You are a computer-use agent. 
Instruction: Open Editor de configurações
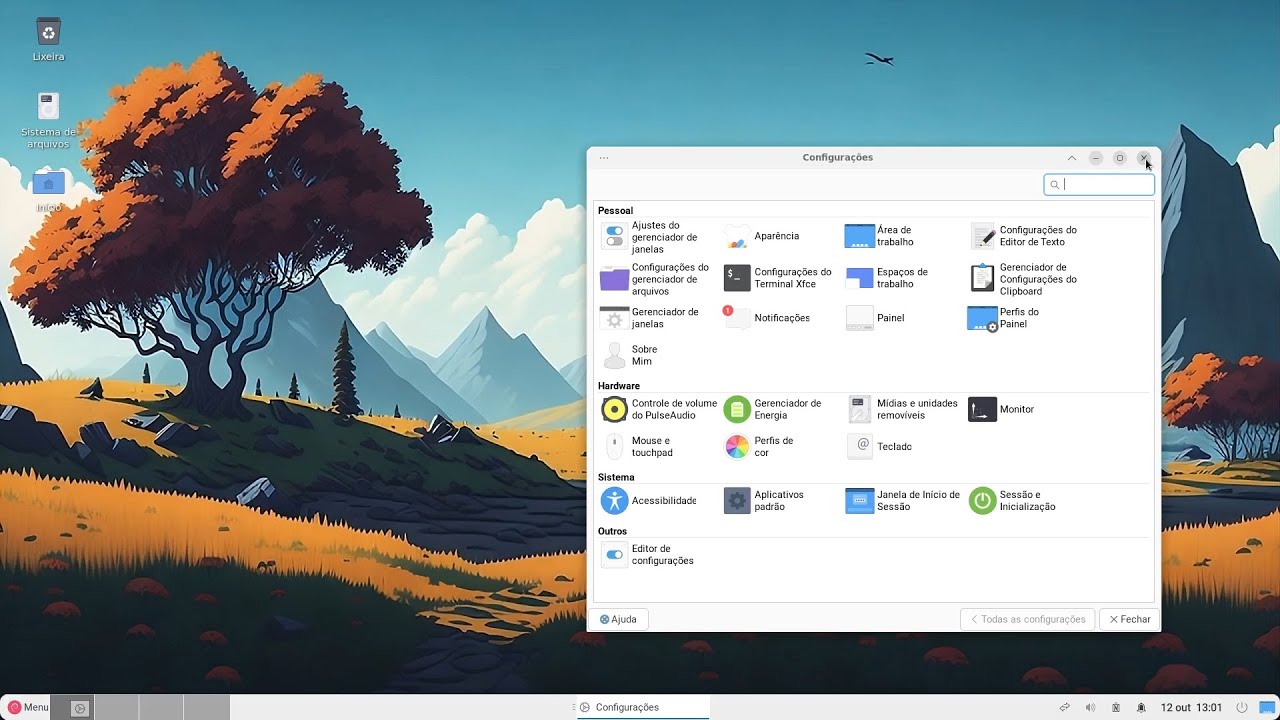pyautogui.click(x=647, y=555)
